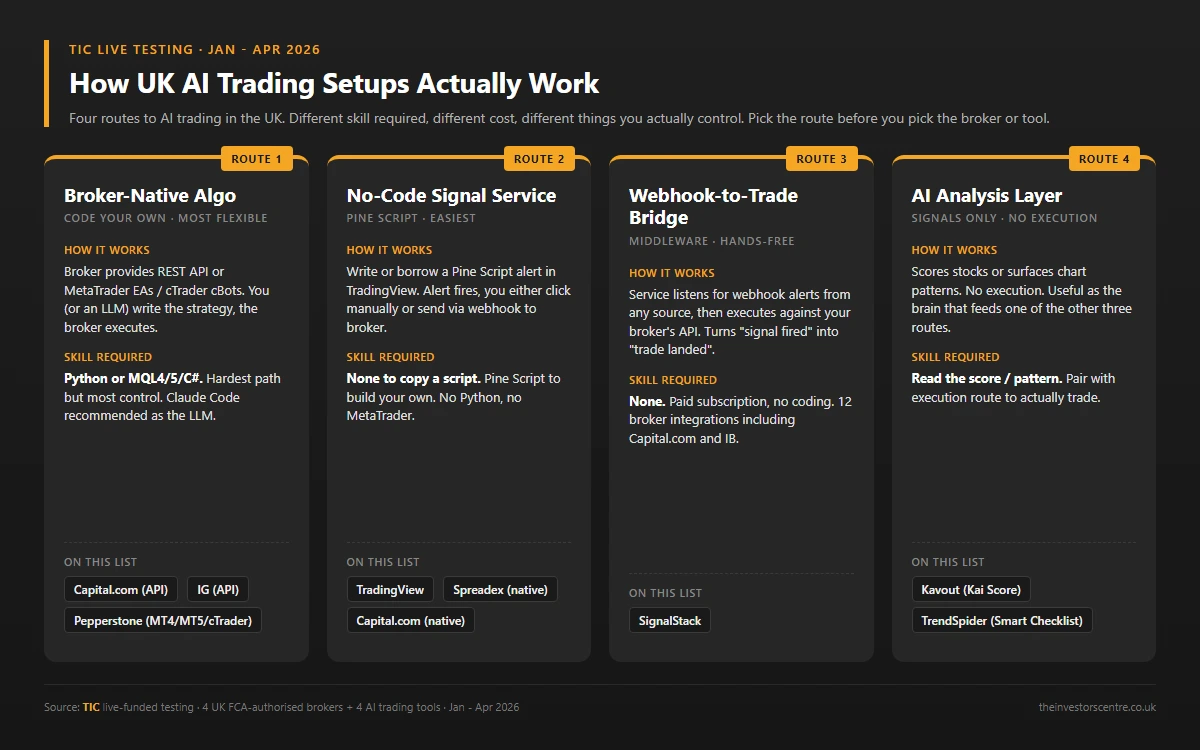
Task: Click SKILL REQUIRED in AI Analysis Layer card
Action: 955,357
